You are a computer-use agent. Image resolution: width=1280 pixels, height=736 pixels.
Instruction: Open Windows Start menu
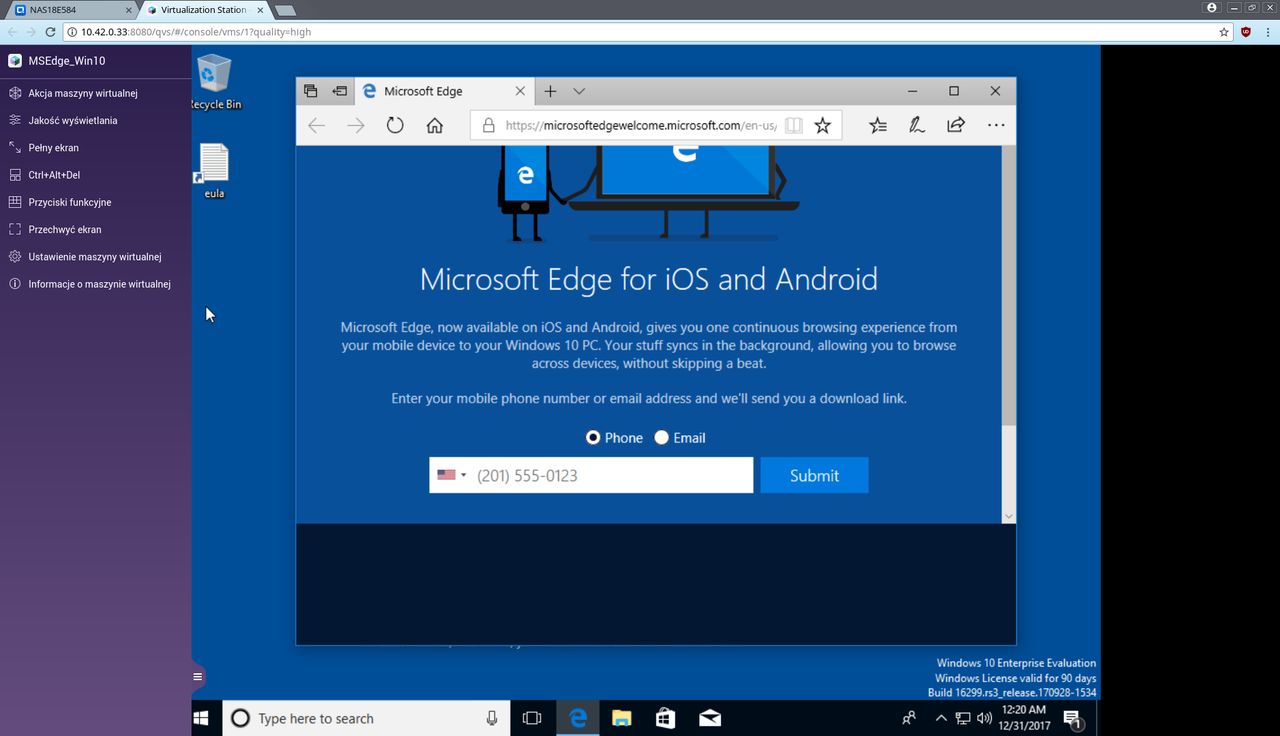click(201, 718)
